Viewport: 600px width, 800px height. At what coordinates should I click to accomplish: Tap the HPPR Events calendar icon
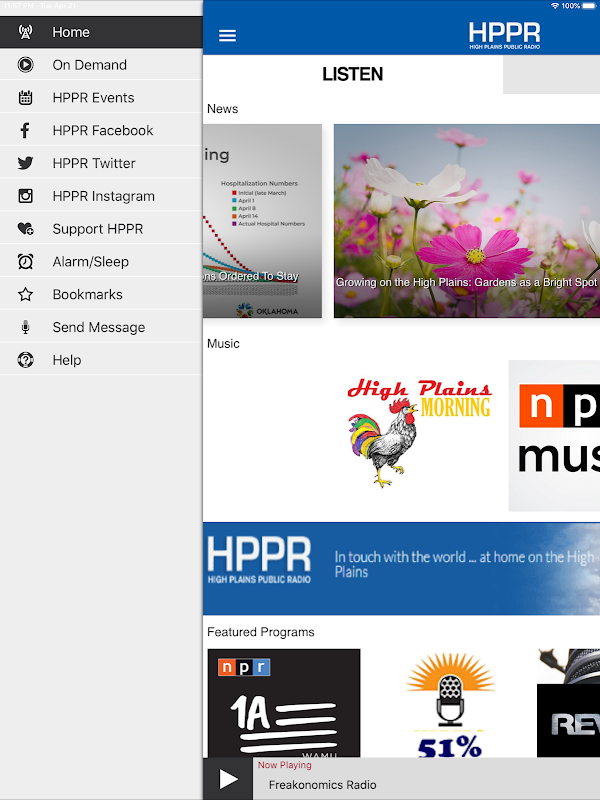(x=26, y=97)
